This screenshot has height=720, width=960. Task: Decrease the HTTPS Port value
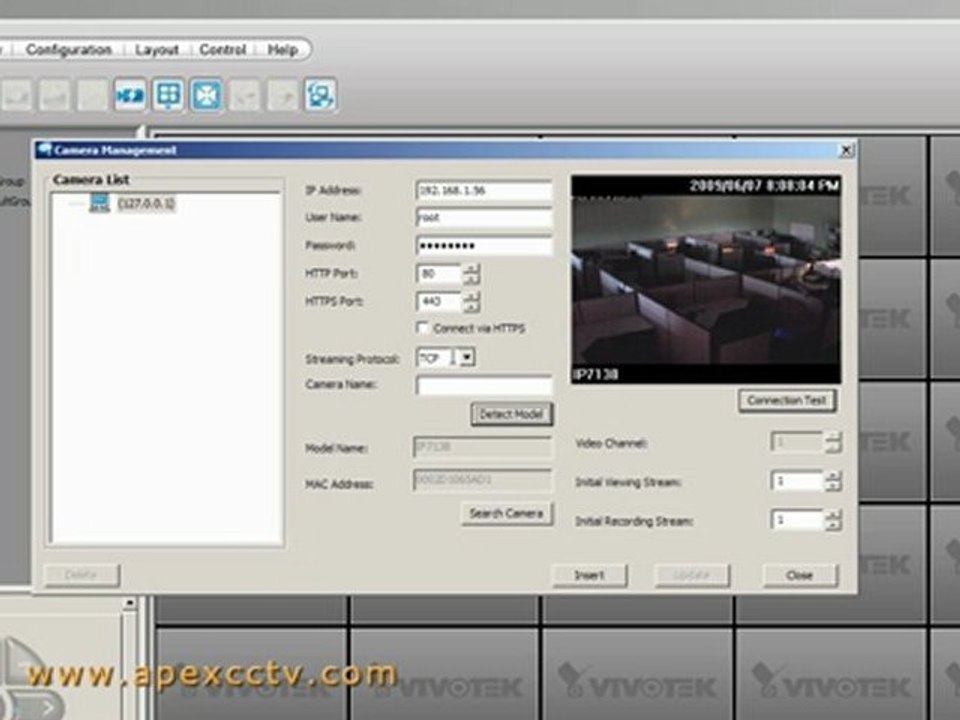click(x=471, y=307)
